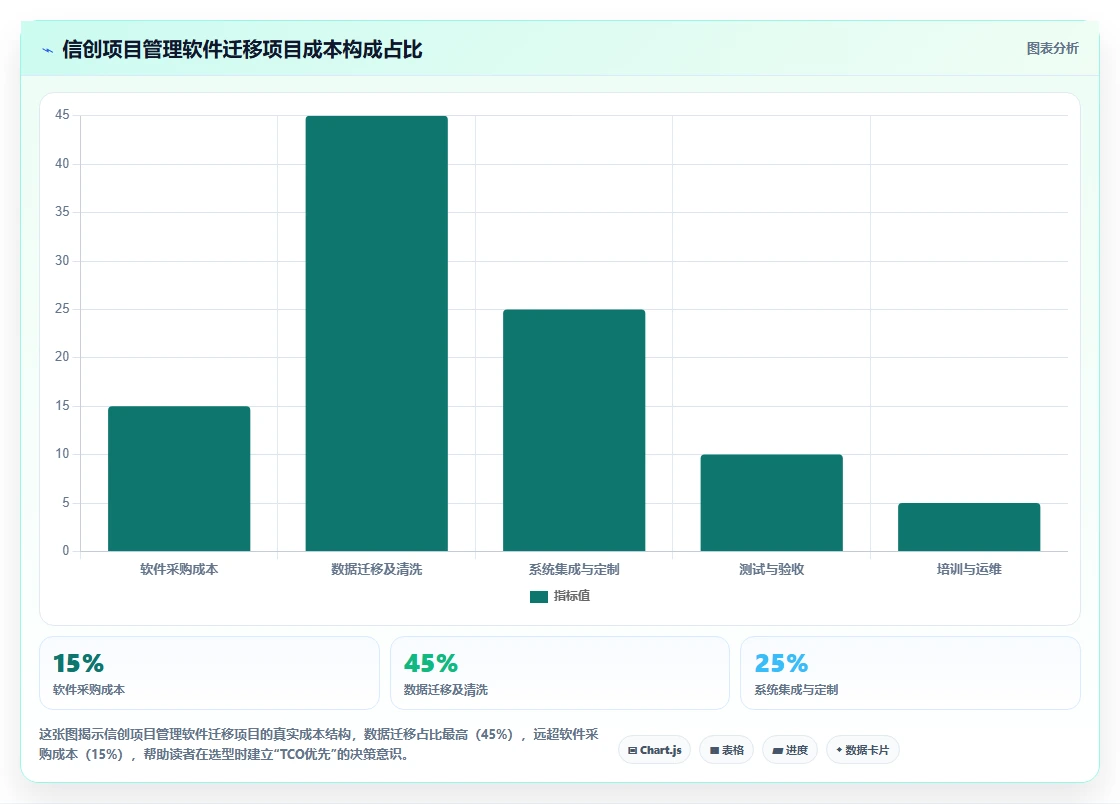Click the 数据迁移及清洗 x-axis label
The height and width of the screenshot is (804, 1120).
pos(376,569)
